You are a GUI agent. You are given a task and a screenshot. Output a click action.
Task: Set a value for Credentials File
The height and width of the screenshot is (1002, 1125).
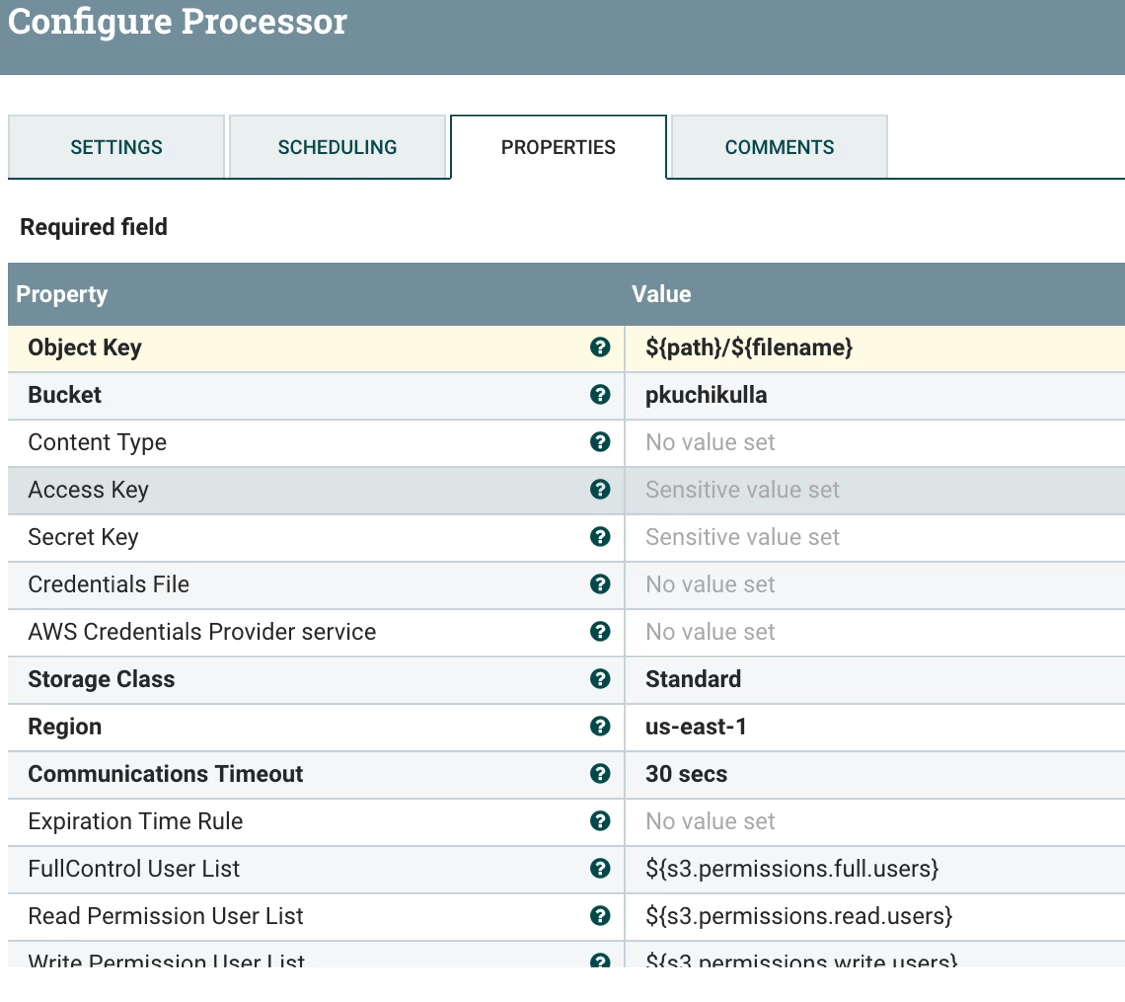click(x=875, y=585)
